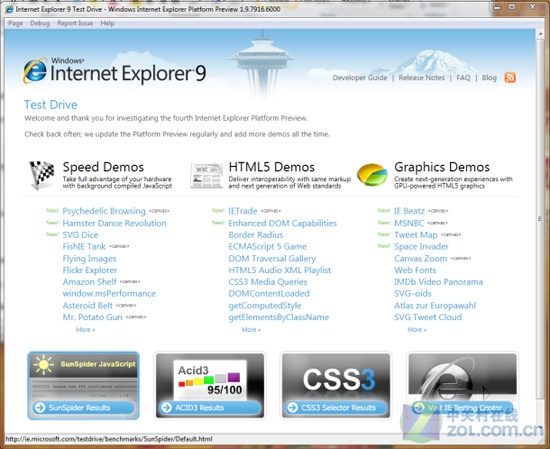Click the arrow icon beside SunSpider Results
The image size is (550, 449).
coord(40,407)
